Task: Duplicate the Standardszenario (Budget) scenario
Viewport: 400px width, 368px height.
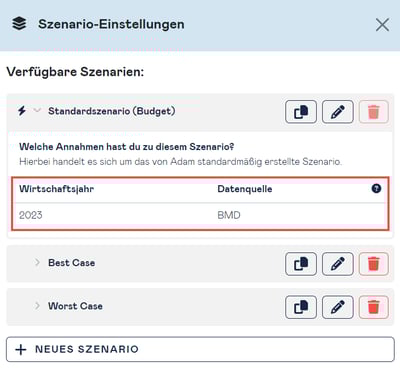Action: tap(301, 112)
